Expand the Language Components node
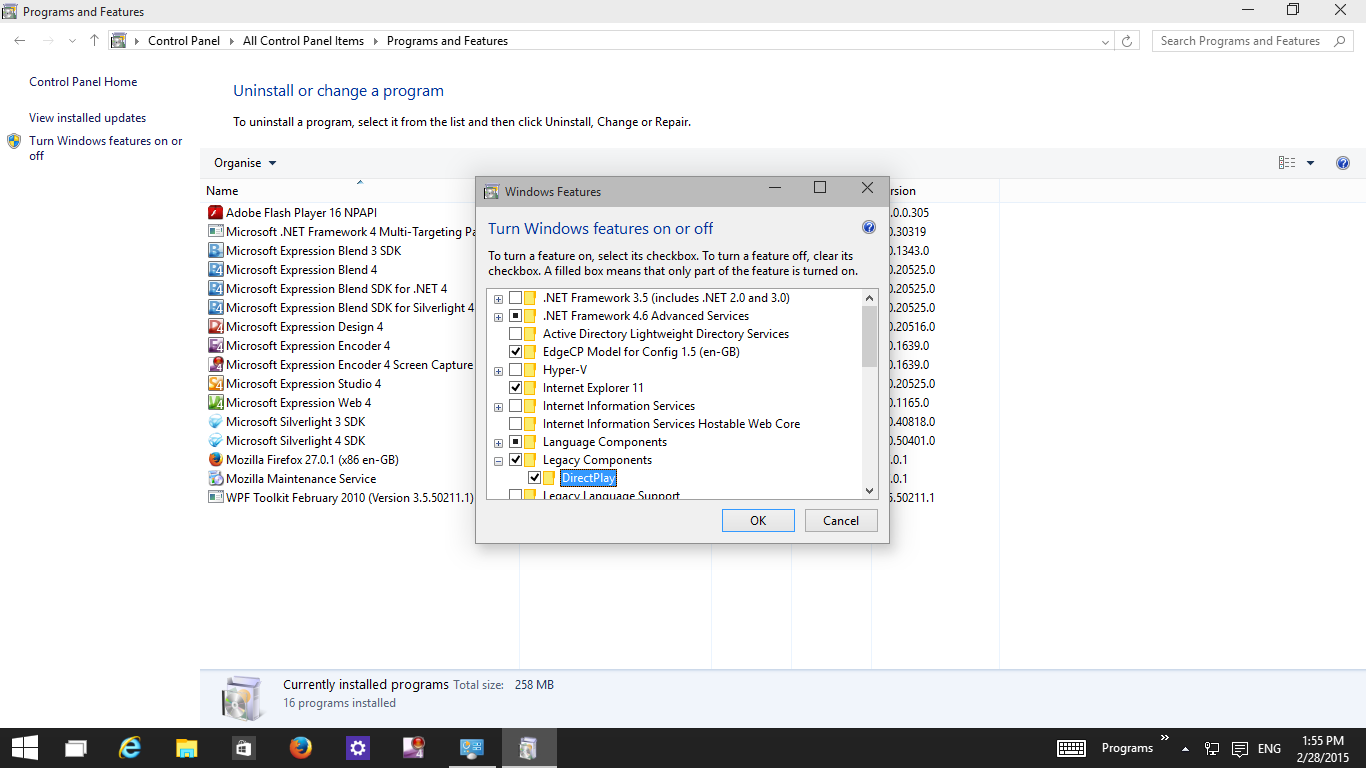The height and width of the screenshot is (768, 1366). click(498, 443)
